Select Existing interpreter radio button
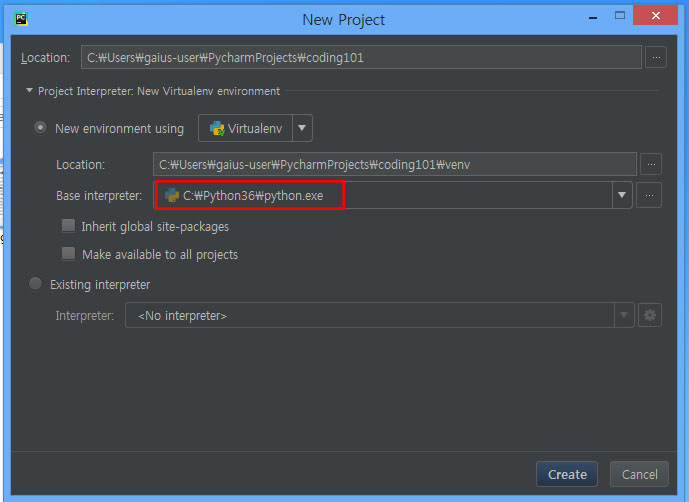Viewport: 689px width, 502px height. pyautogui.click(x=36, y=285)
